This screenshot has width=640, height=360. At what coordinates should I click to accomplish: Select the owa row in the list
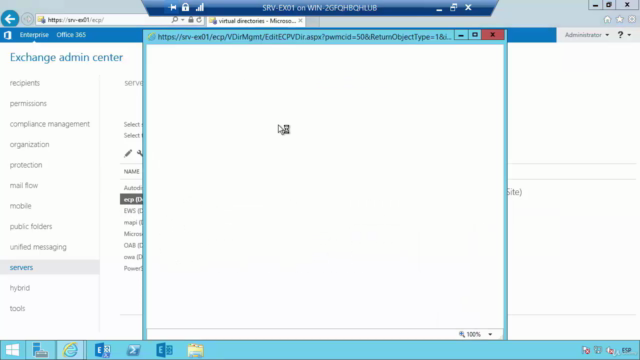coord(133,257)
